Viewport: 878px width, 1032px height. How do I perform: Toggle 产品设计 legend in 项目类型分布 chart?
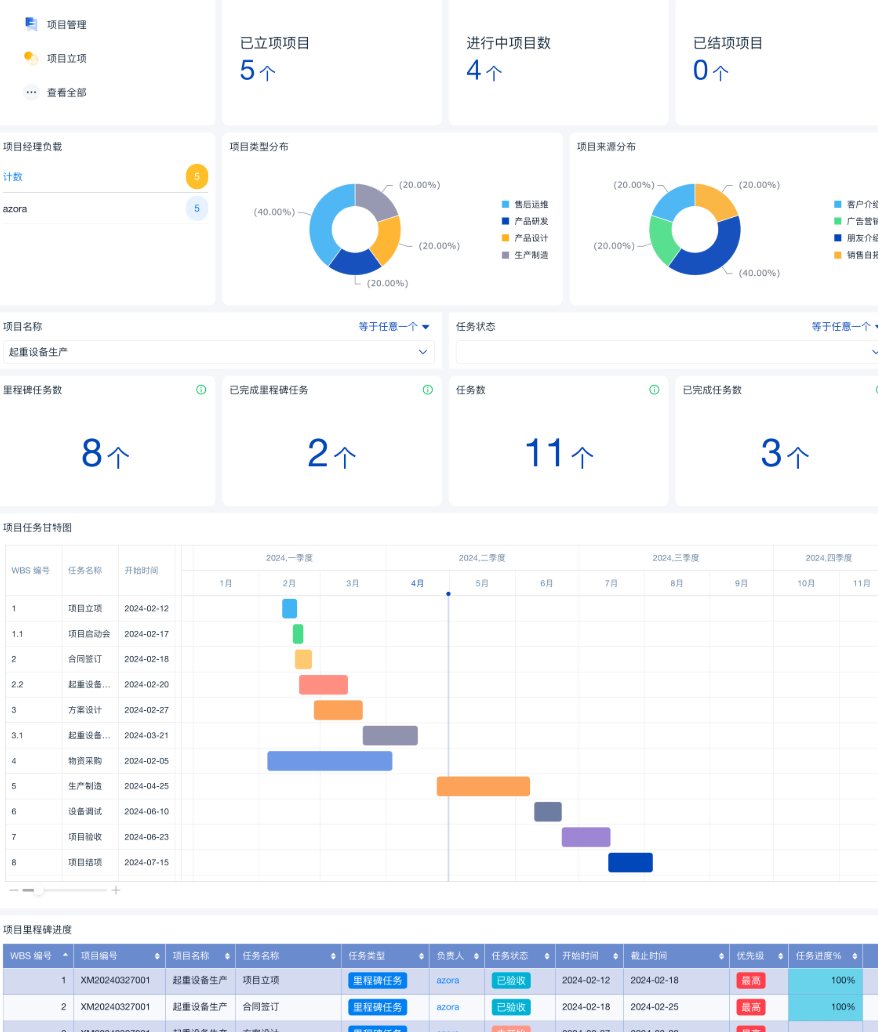point(525,238)
